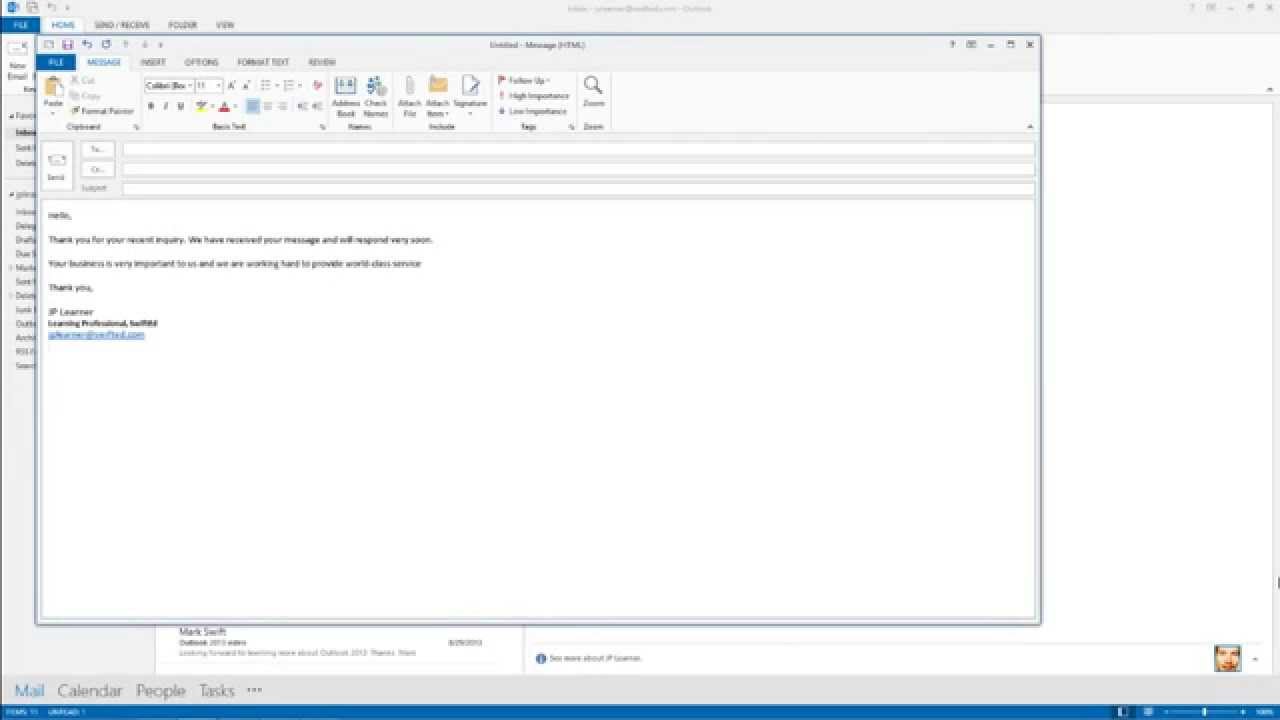Undo last action in message window toolbar
Screen dimensions: 1280x720
point(87,44)
